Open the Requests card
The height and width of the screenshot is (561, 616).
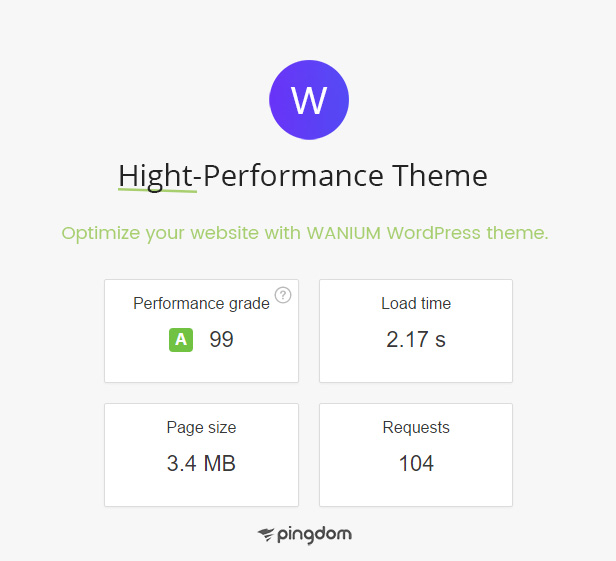(x=416, y=455)
